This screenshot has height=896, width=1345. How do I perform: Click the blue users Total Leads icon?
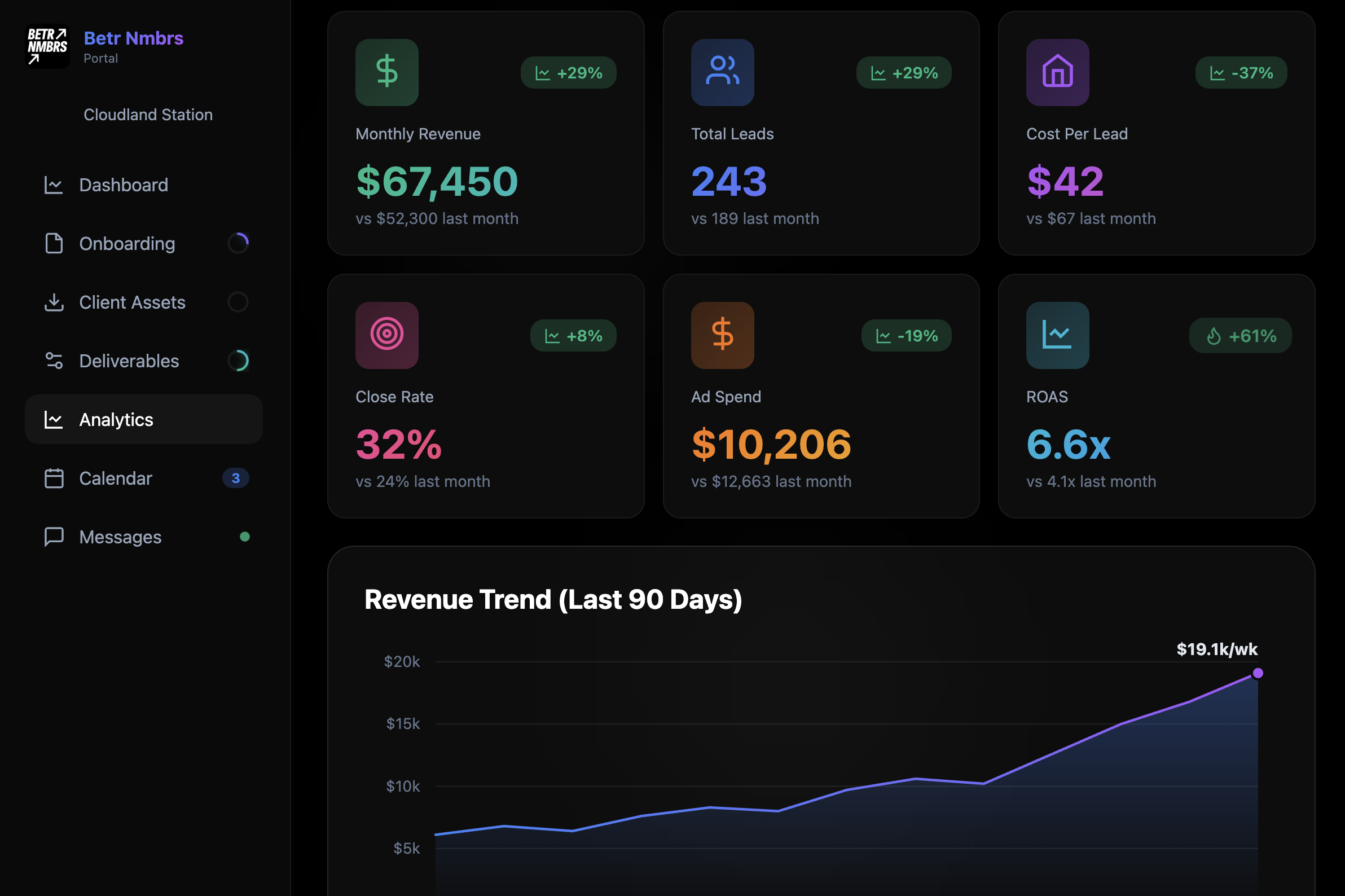[x=722, y=72]
